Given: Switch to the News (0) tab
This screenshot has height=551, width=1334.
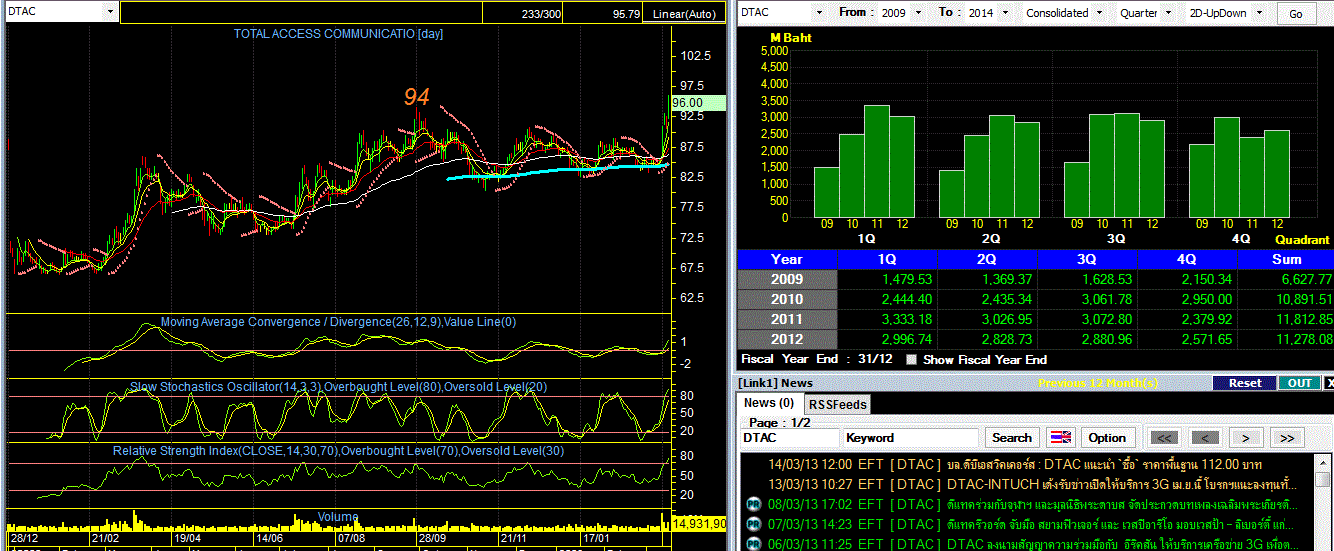Looking at the screenshot, I should 768,403.
